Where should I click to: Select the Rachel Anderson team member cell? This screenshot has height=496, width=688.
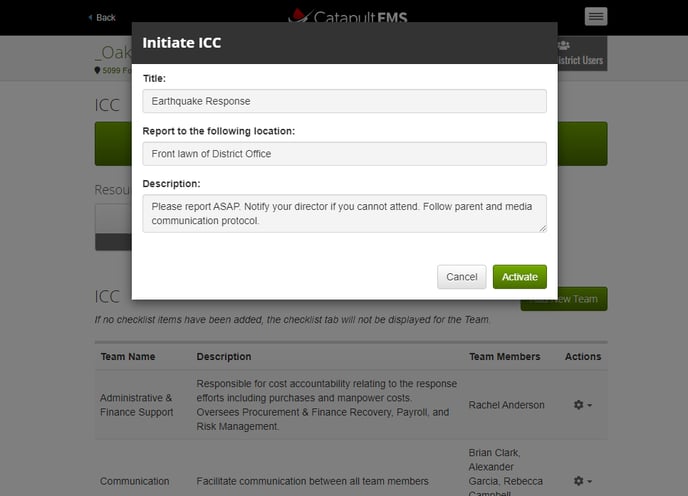point(506,405)
